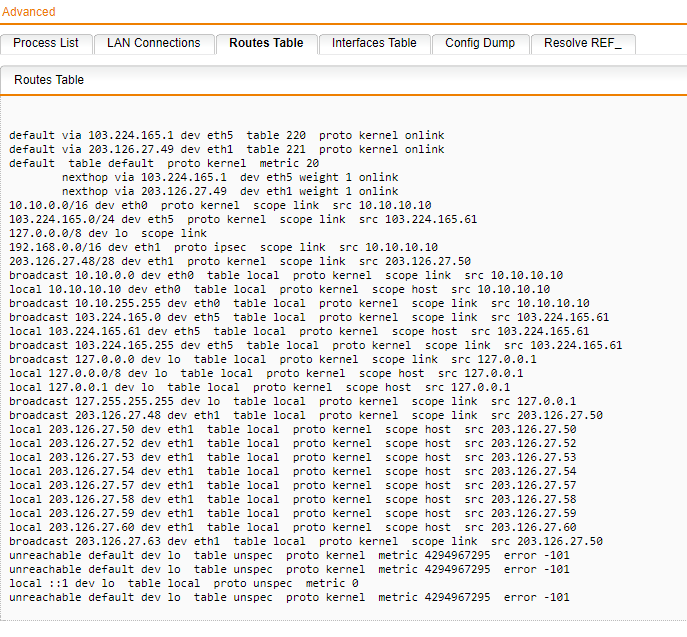This screenshot has width=687, height=637.
Task: Click the local 203.126.27.60 route line
Action: pyautogui.click(x=293, y=528)
